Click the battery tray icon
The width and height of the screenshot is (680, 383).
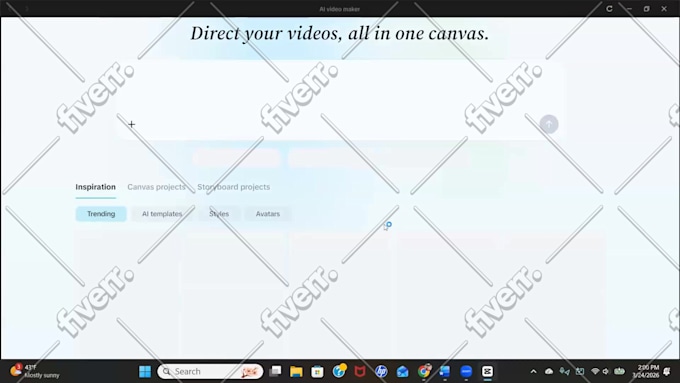tap(619, 371)
